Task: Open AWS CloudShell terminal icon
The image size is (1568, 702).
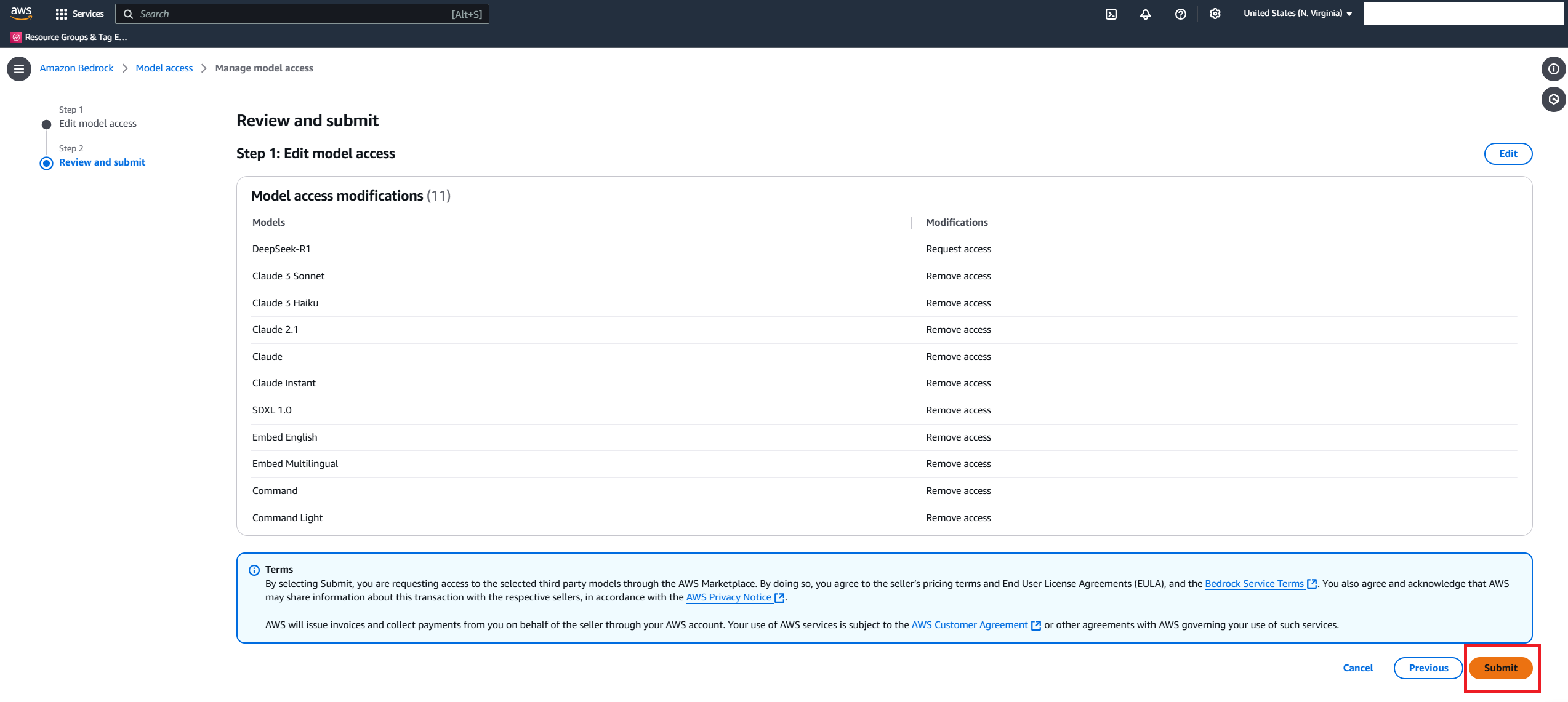Action: 1111,14
